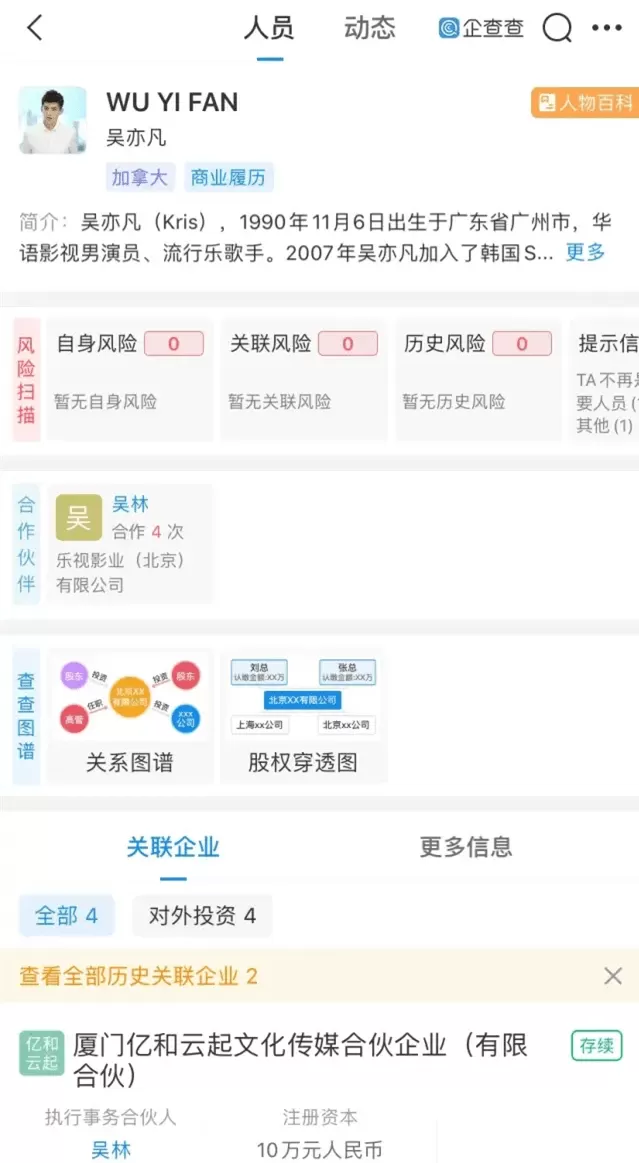The image size is (639, 1163).
Task: Select the 全部 4 filter chip
Action: click(x=67, y=916)
